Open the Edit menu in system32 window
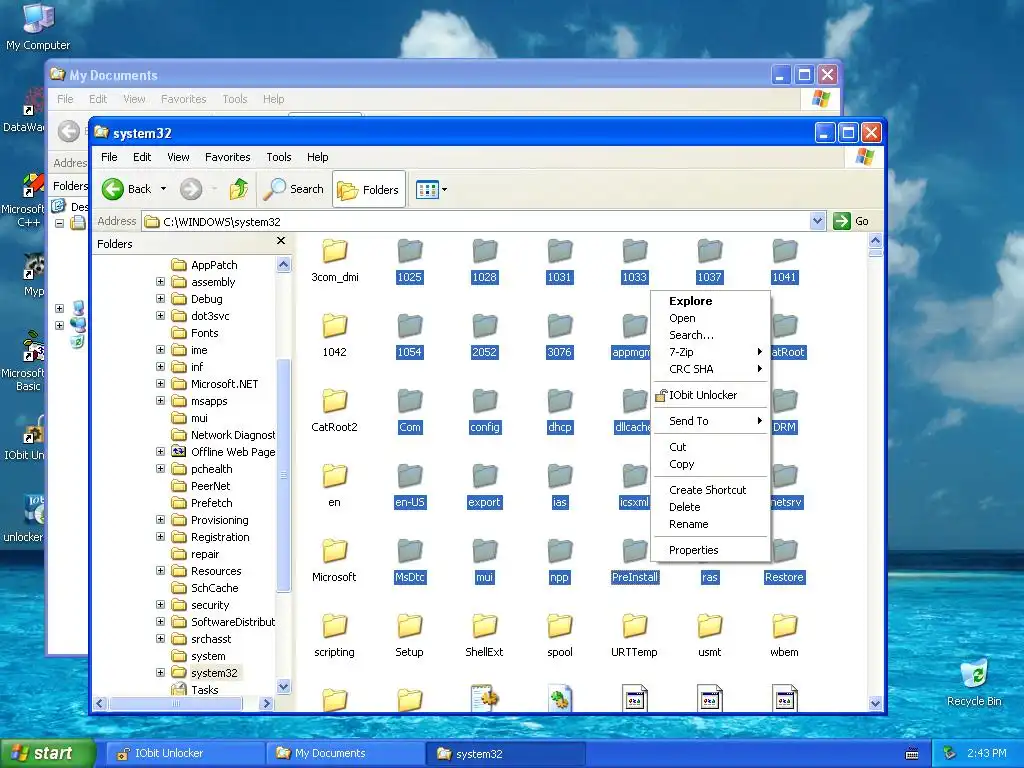This screenshot has width=1024, height=768. point(142,157)
